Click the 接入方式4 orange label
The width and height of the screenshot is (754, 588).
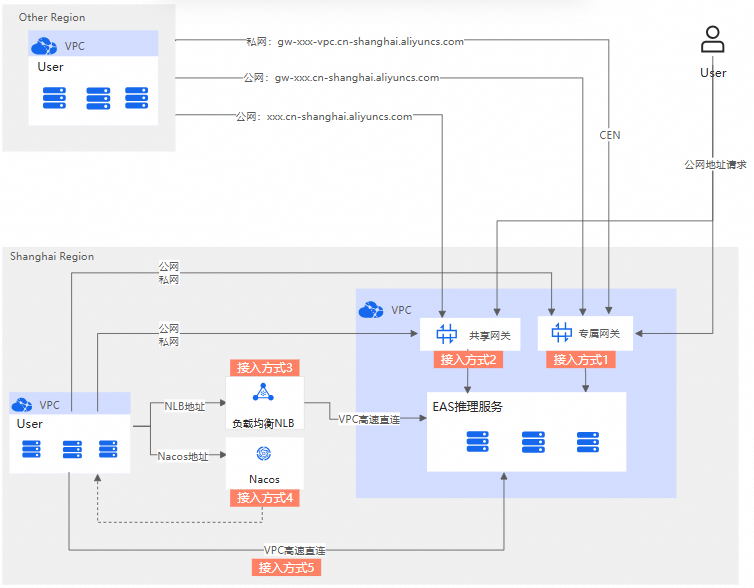[264, 498]
